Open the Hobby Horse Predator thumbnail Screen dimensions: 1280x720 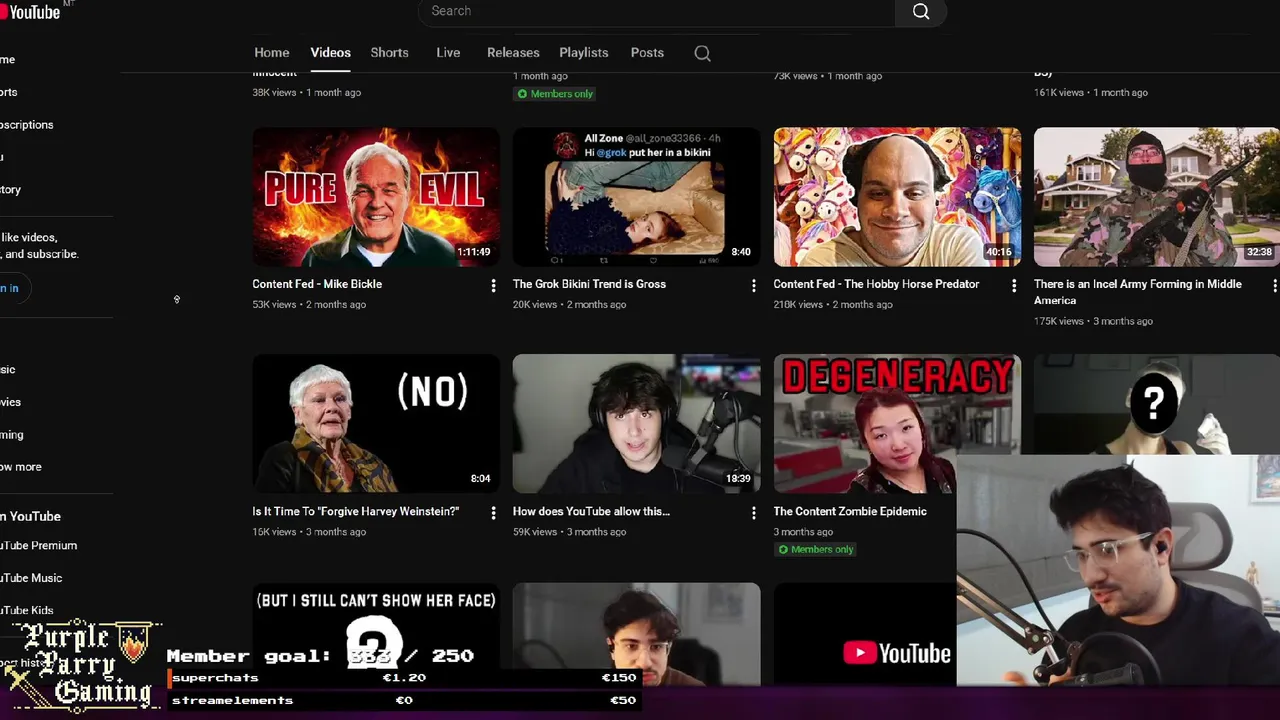click(897, 197)
